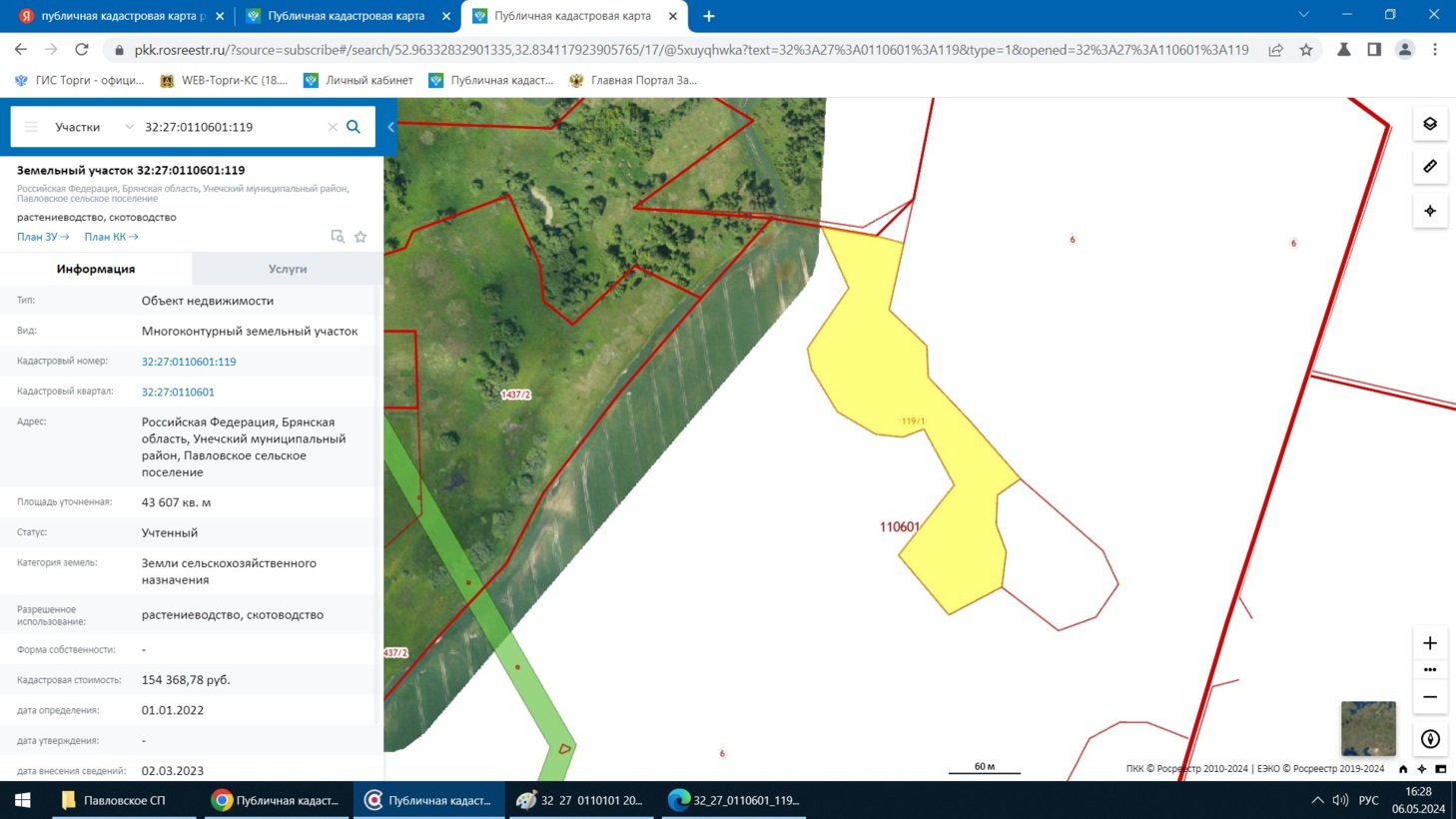Open the План ЗУ link
This screenshot has width=1456, height=819.
tap(42, 237)
